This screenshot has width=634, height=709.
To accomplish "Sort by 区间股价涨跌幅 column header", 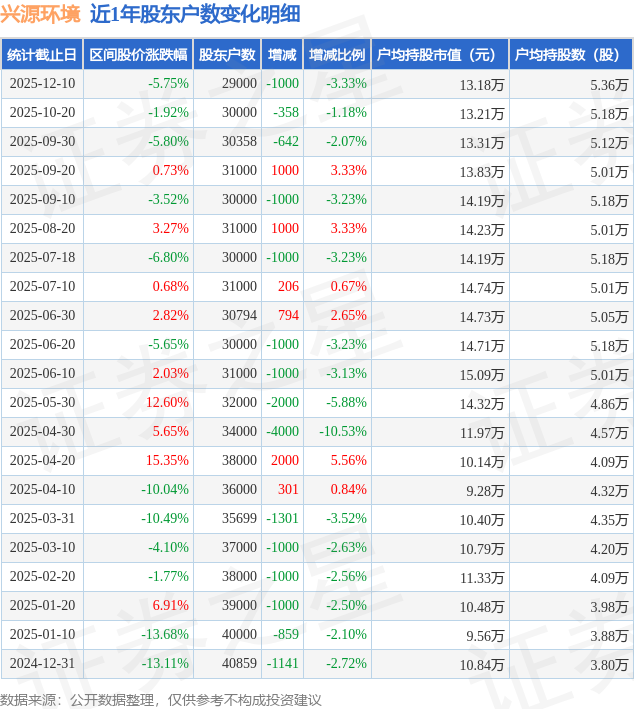I will (137, 55).
